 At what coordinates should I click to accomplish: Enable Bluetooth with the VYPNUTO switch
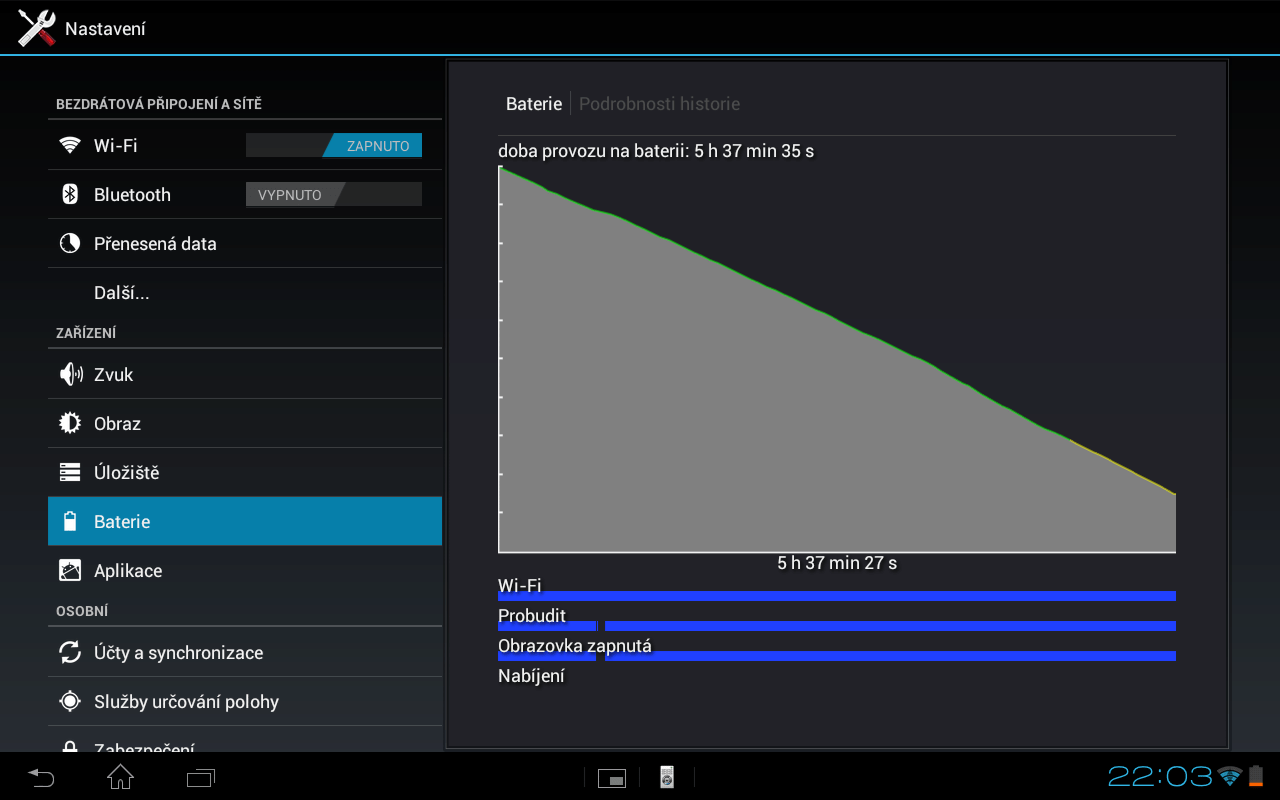pyautogui.click(x=334, y=195)
